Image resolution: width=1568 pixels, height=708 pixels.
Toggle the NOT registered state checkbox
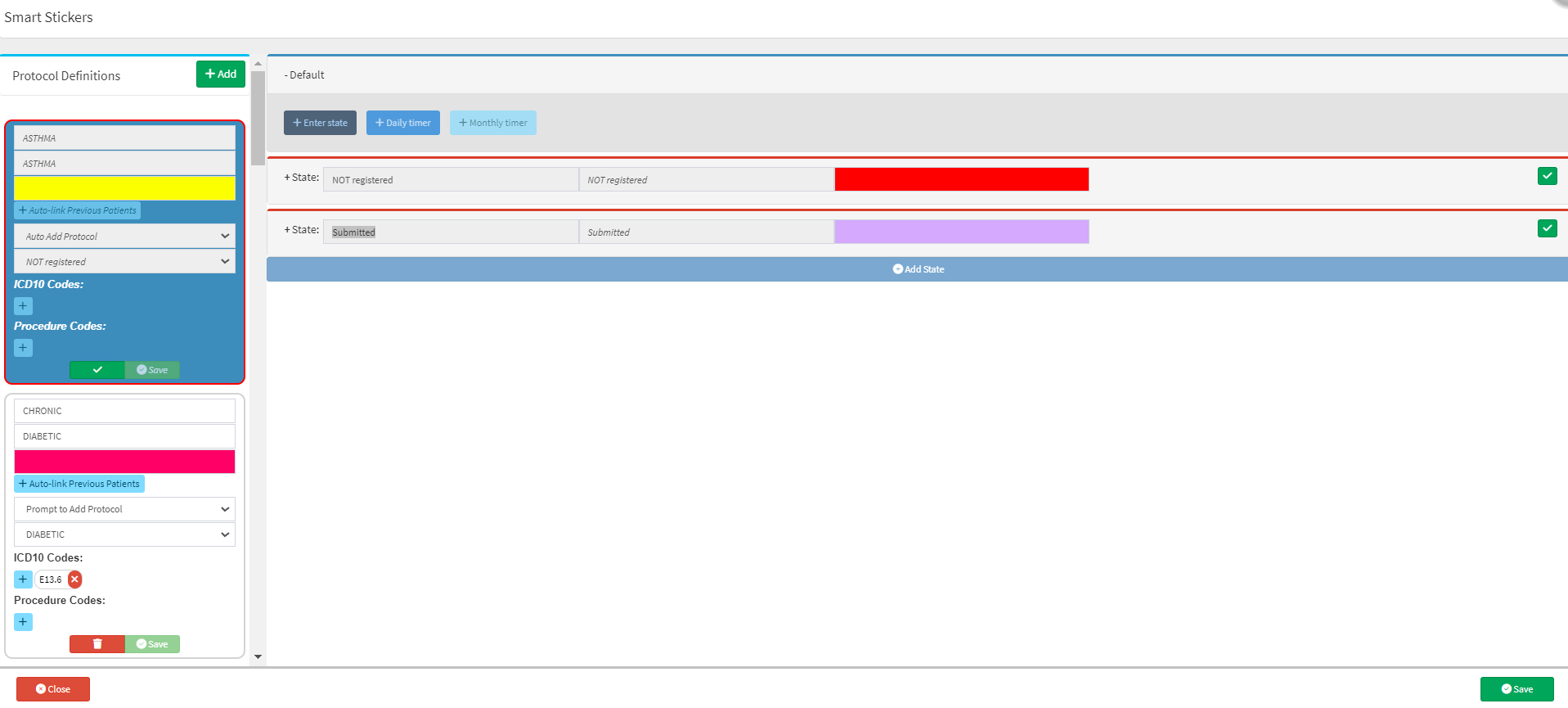(x=1548, y=176)
